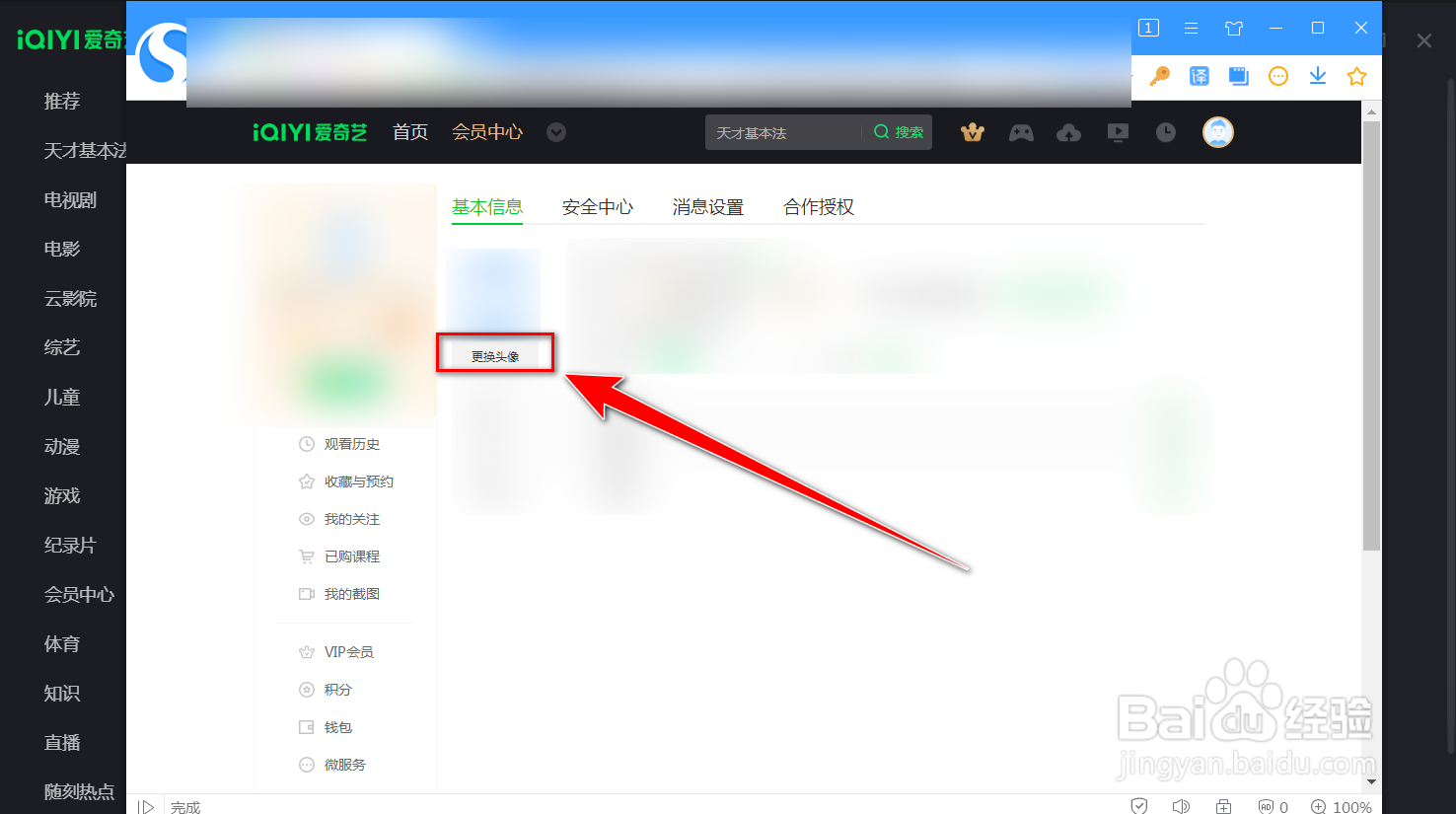Select the 基本信息 tab

pyautogui.click(x=487, y=207)
